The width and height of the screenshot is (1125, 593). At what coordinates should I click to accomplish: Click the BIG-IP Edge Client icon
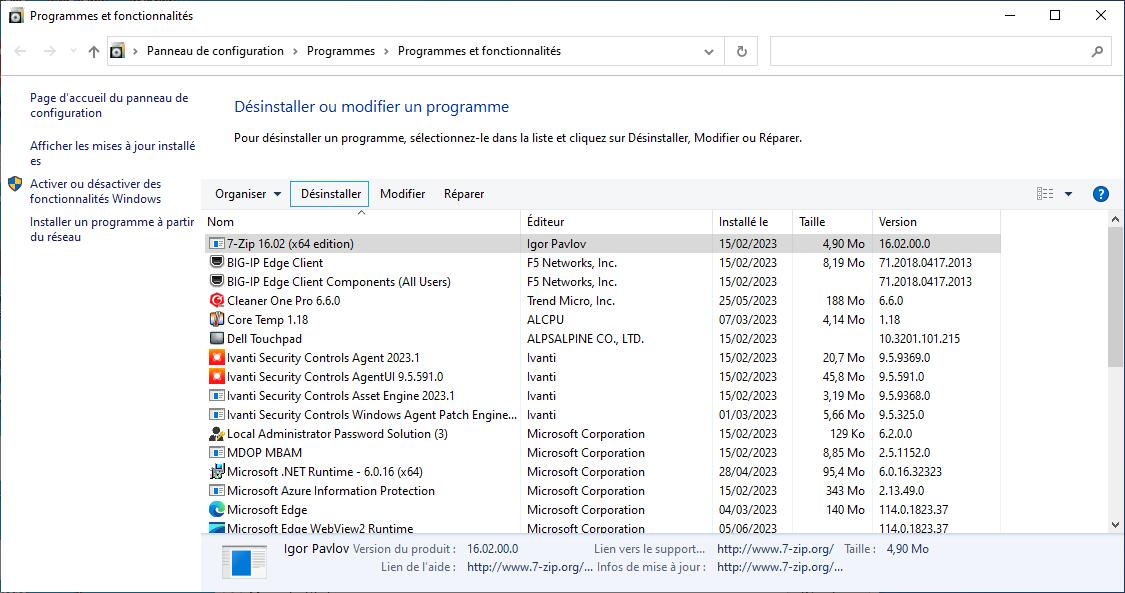pos(217,263)
